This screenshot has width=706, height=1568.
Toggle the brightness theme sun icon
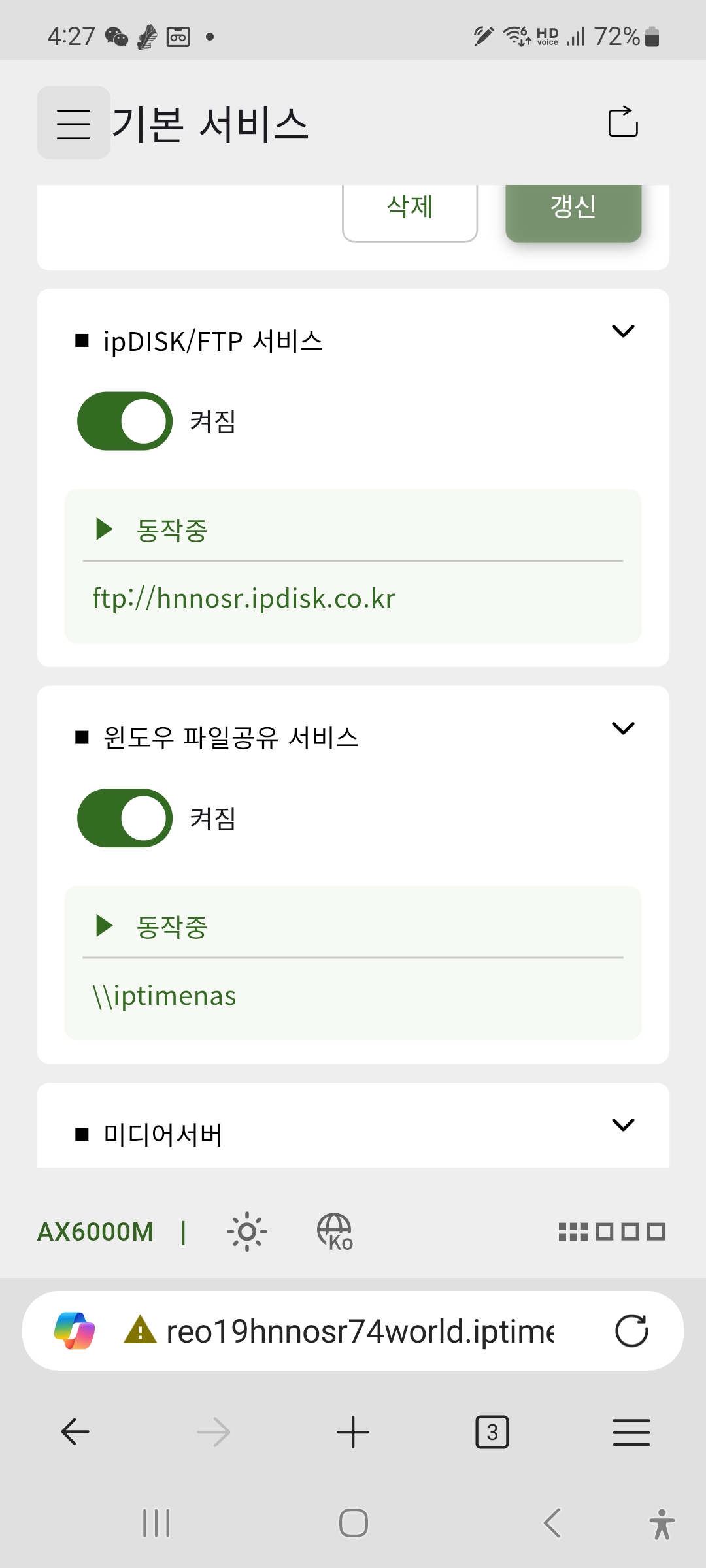point(247,1232)
